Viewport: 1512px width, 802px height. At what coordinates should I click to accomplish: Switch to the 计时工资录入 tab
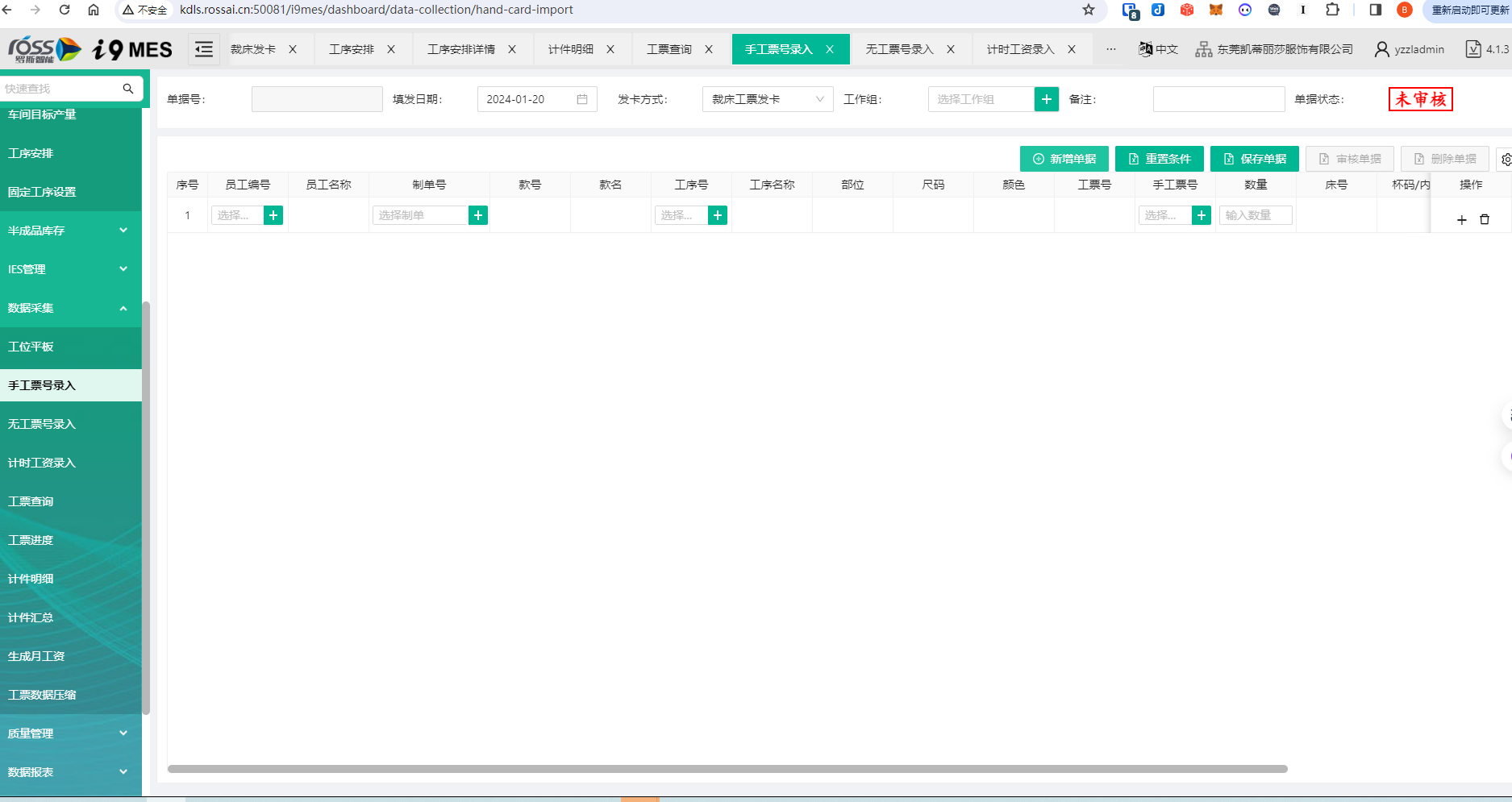click(x=1021, y=49)
